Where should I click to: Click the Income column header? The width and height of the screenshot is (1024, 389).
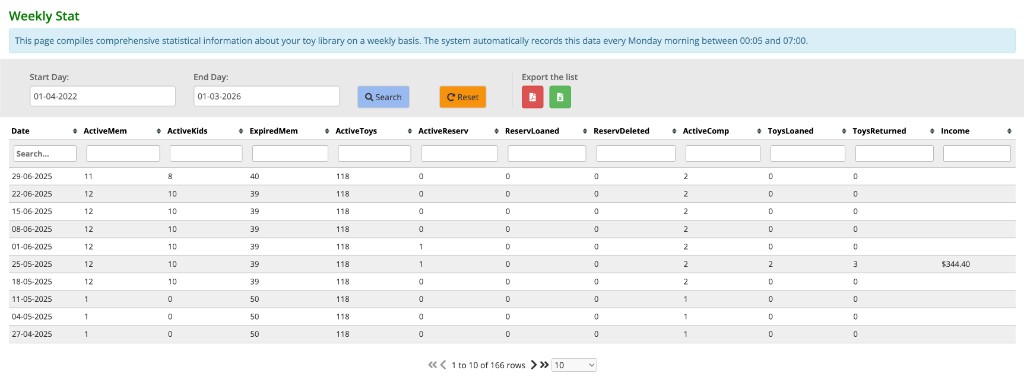(x=955, y=131)
